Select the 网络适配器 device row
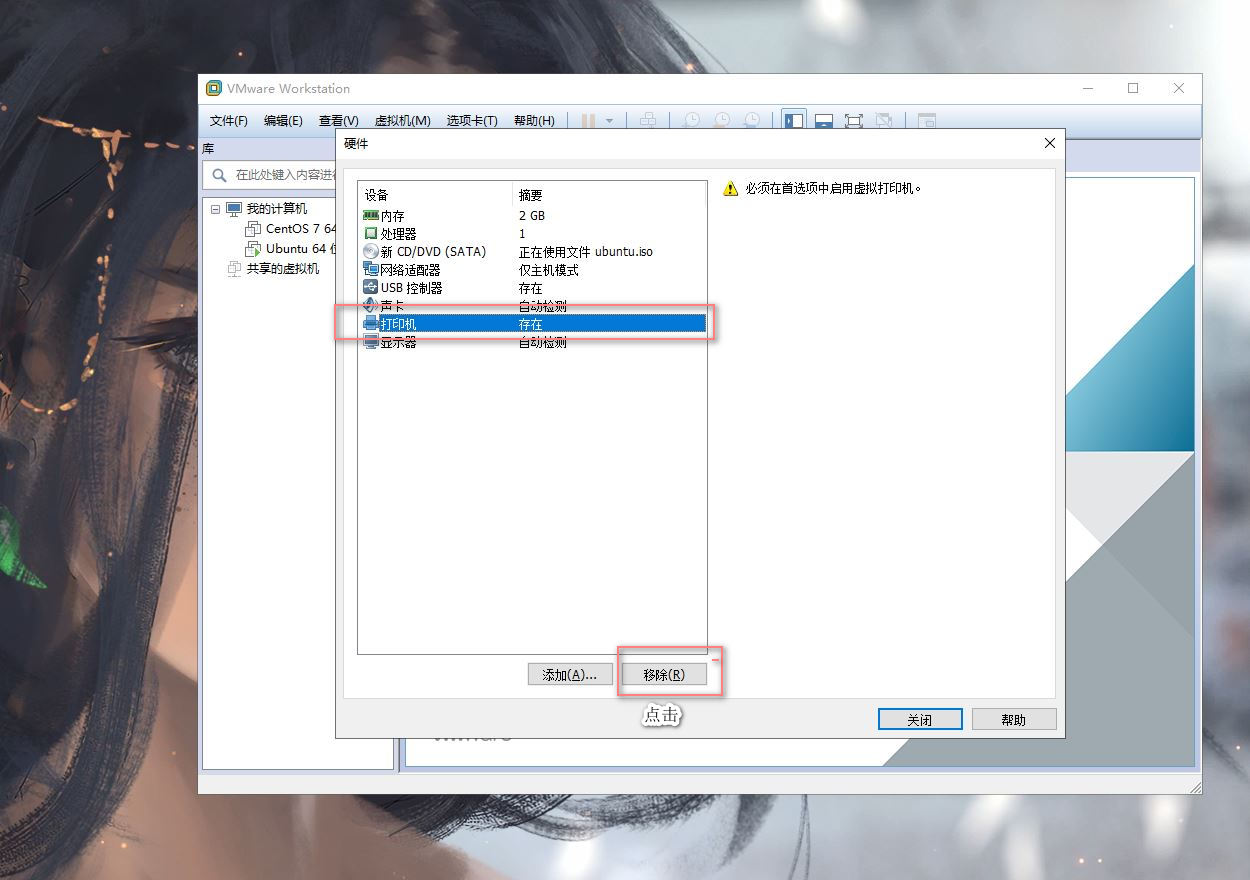 coord(533,270)
